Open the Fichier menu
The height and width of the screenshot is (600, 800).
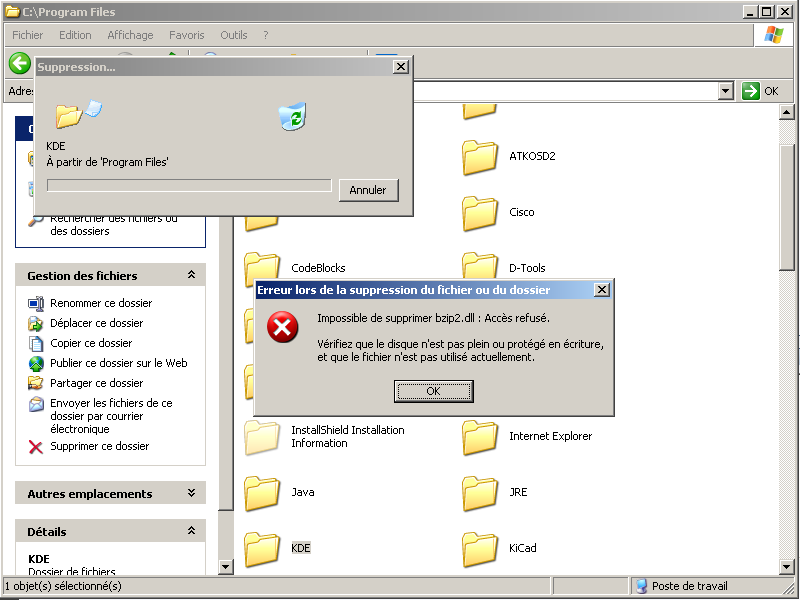click(x=27, y=35)
